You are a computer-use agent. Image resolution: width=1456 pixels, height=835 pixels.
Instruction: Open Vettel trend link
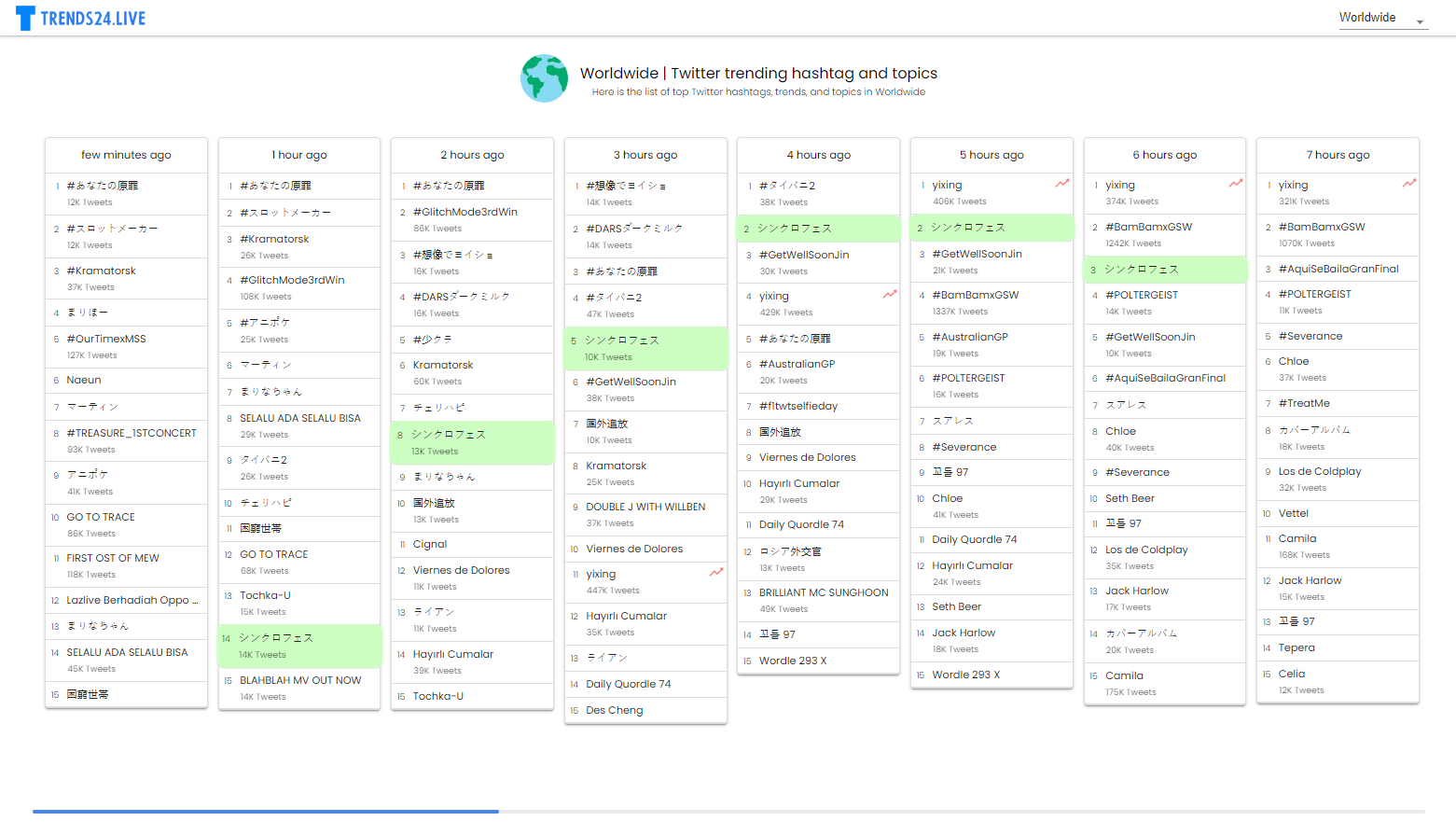(x=1294, y=513)
